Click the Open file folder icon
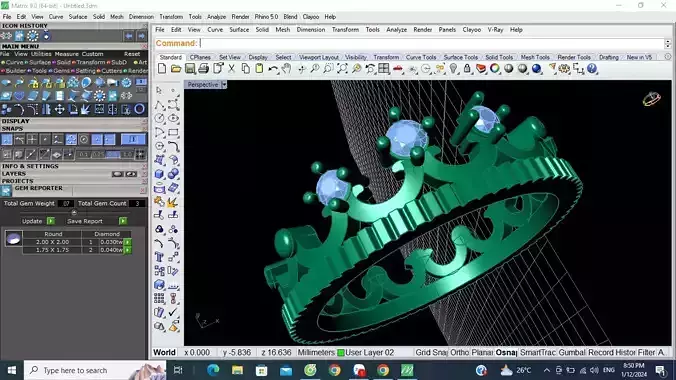Viewport: 676px width, 380px height. click(176, 69)
